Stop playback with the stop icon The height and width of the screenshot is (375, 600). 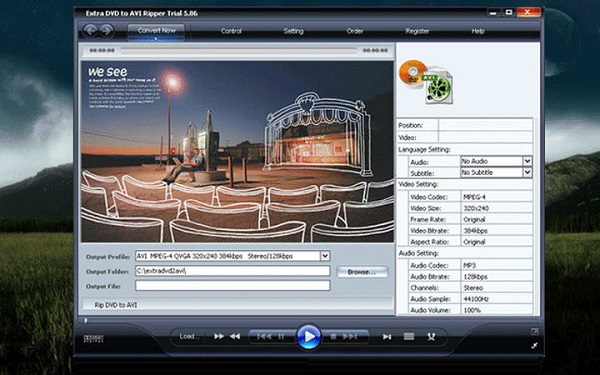pyautogui.click(x=333, y=336)
